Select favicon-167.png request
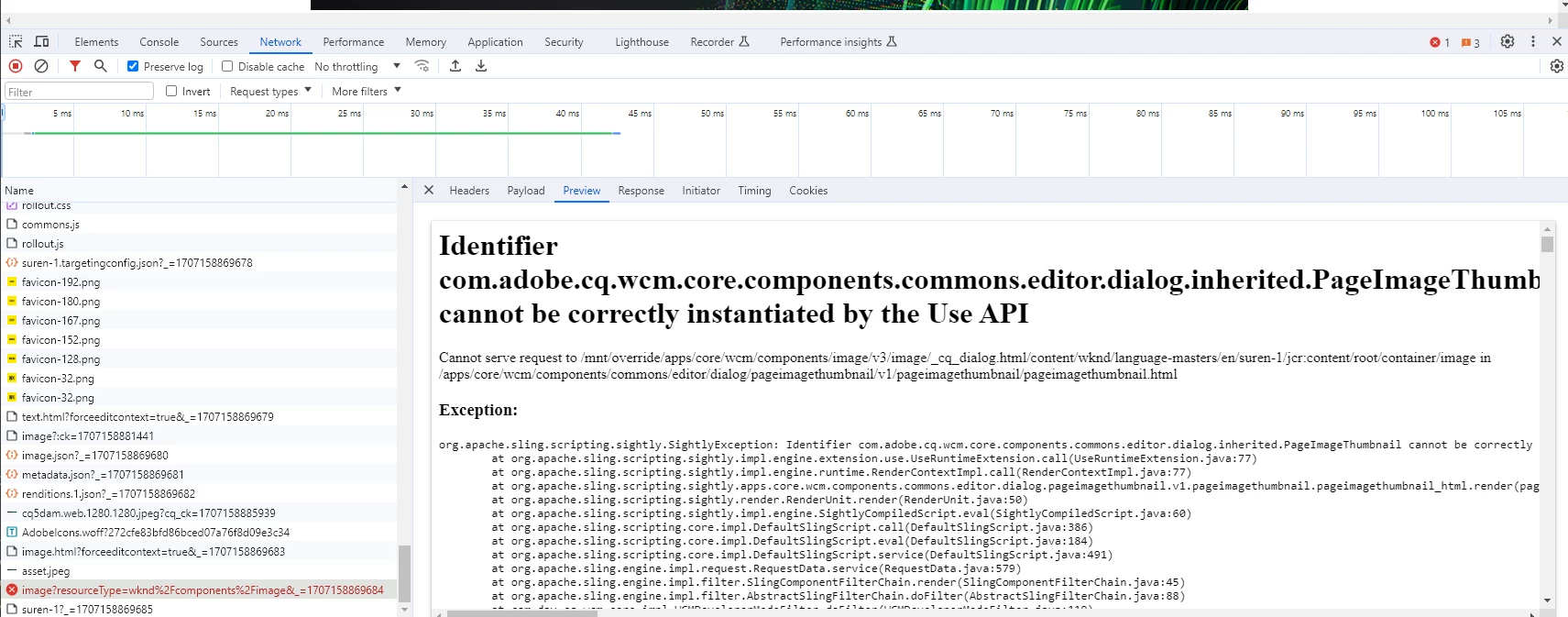Image resolution: width=1568 pixels, height=617 pixels. pos(199,321)
